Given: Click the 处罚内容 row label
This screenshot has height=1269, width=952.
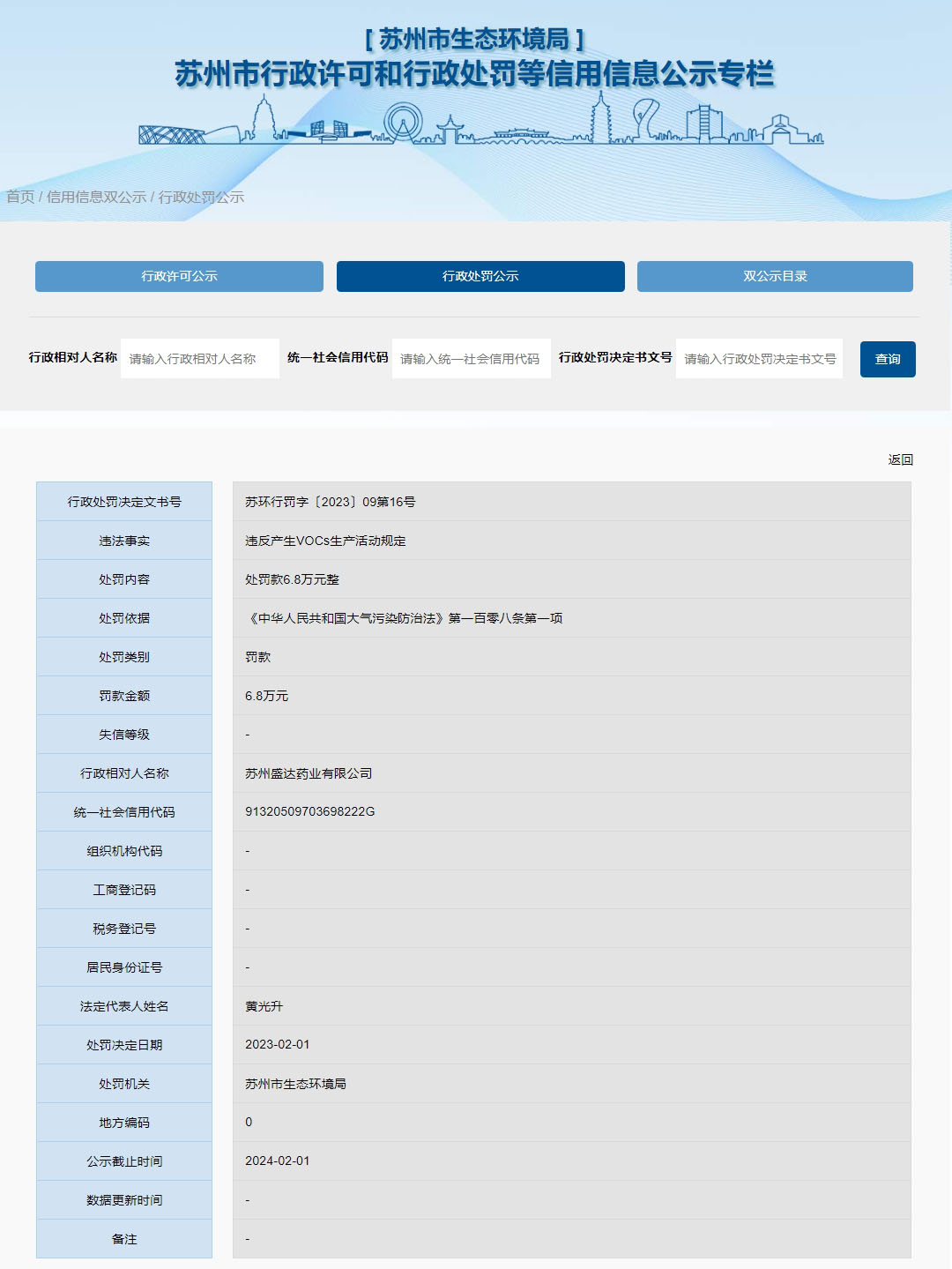Looking at the screenshot, I should coord(124,579).
